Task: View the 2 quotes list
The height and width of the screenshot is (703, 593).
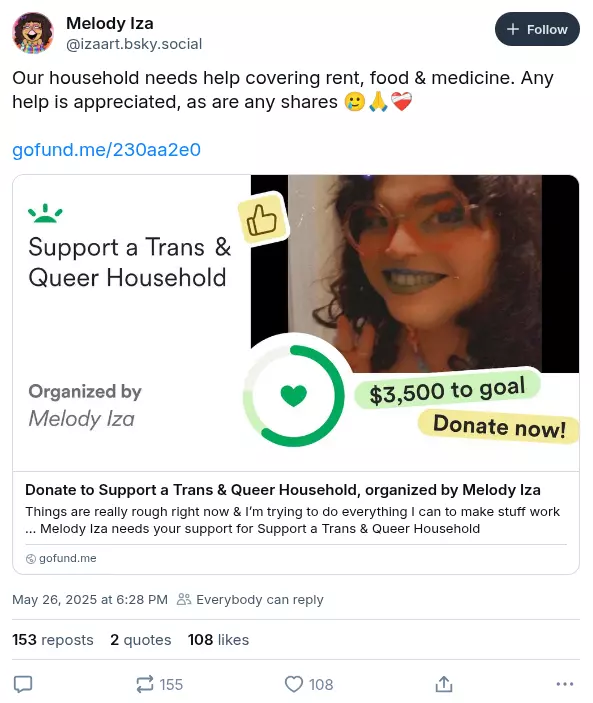Action: (x=141, y=639)
